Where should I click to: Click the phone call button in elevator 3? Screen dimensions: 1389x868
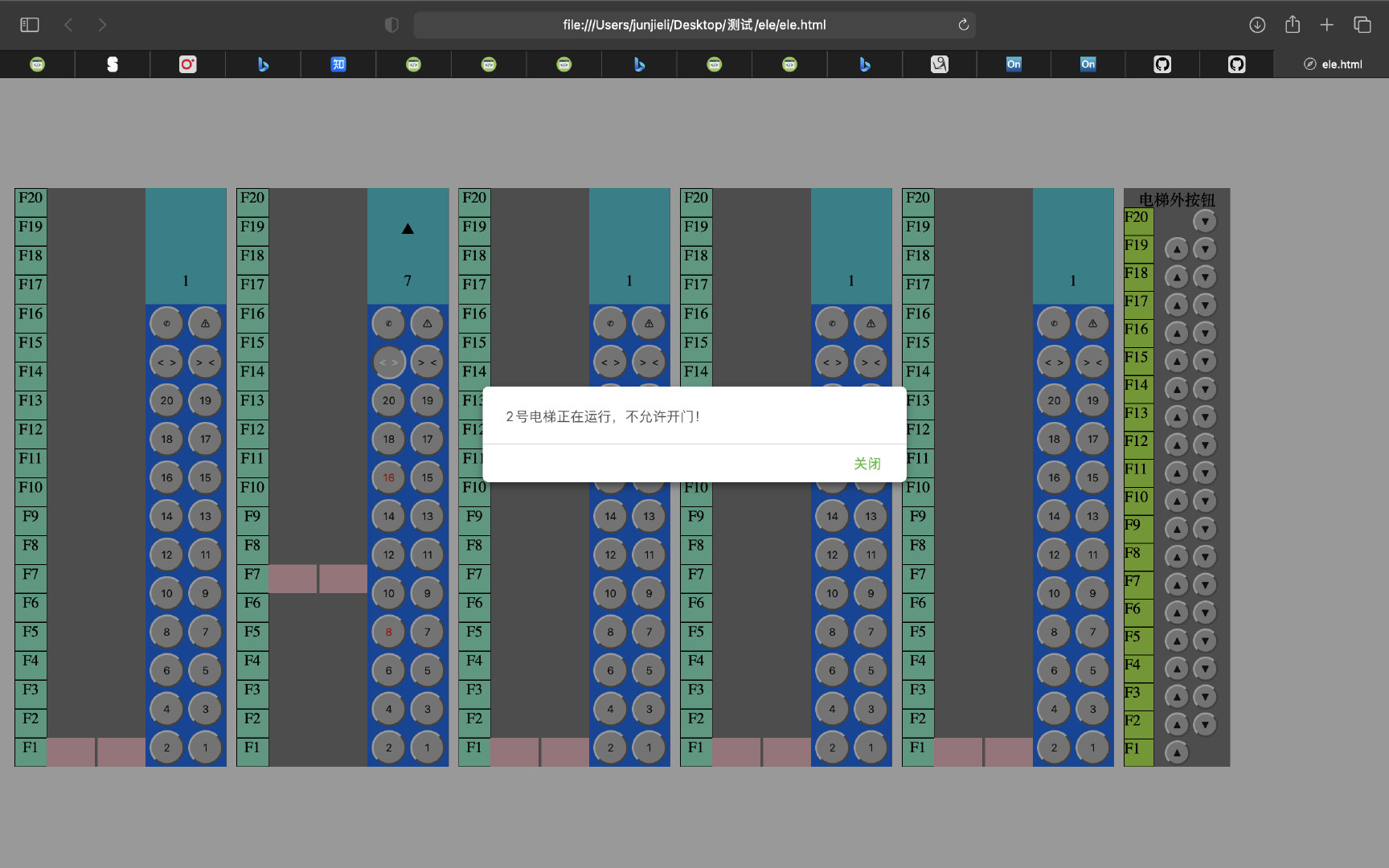point(611,323)
